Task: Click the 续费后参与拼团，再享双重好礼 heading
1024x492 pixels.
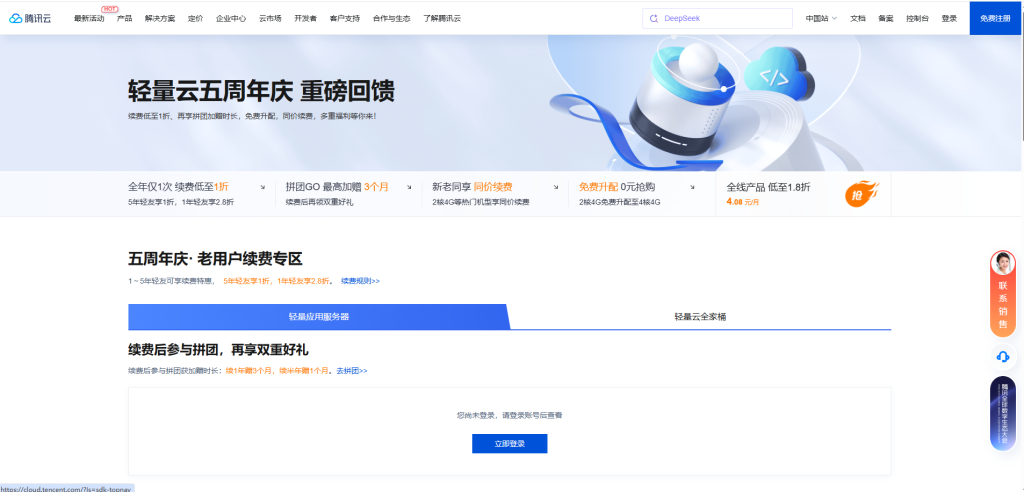Action: pos(218,350)
